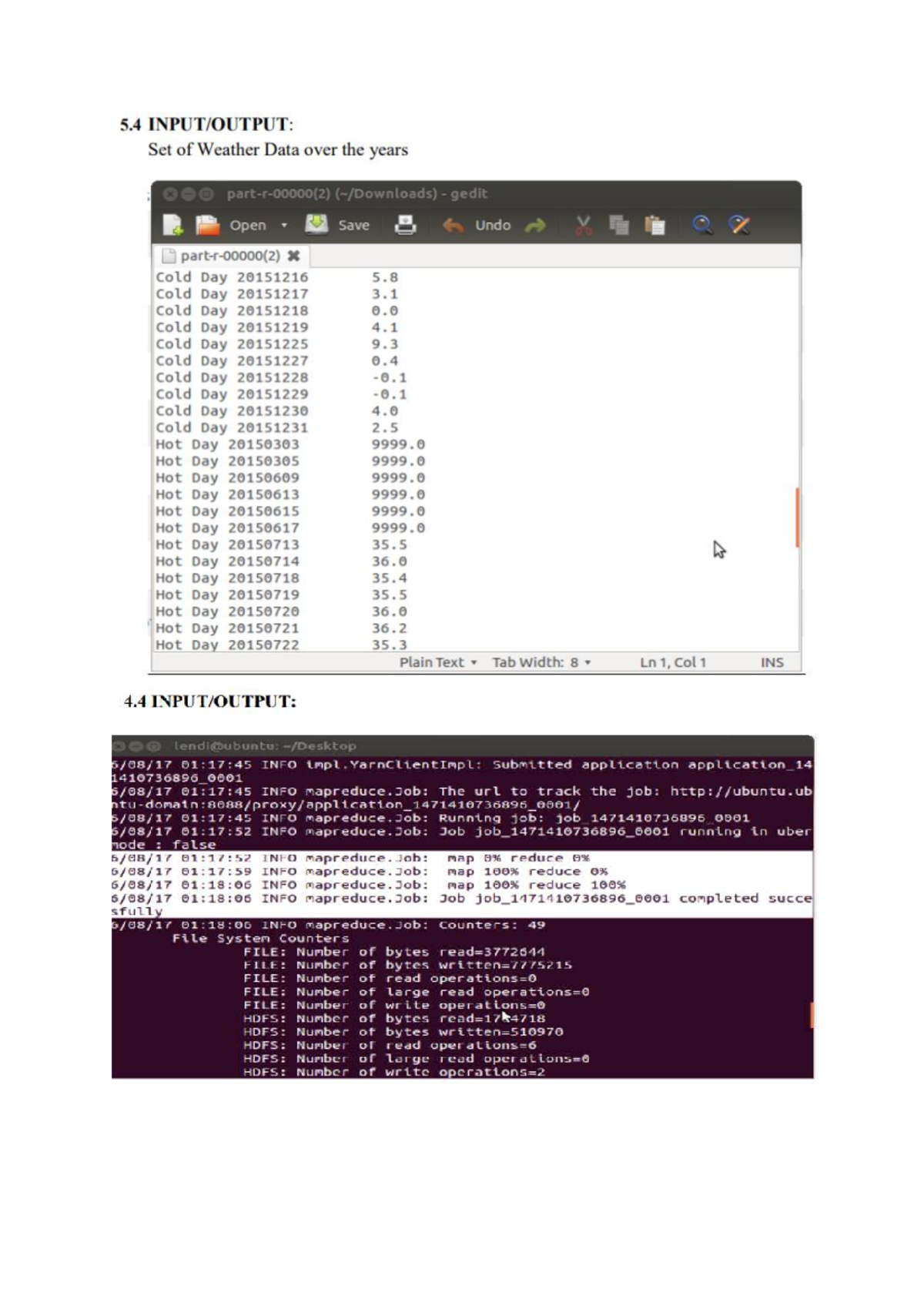Click the Undo text label
924x1306 pixels.
pyautogui.click(x=493, y=225)
